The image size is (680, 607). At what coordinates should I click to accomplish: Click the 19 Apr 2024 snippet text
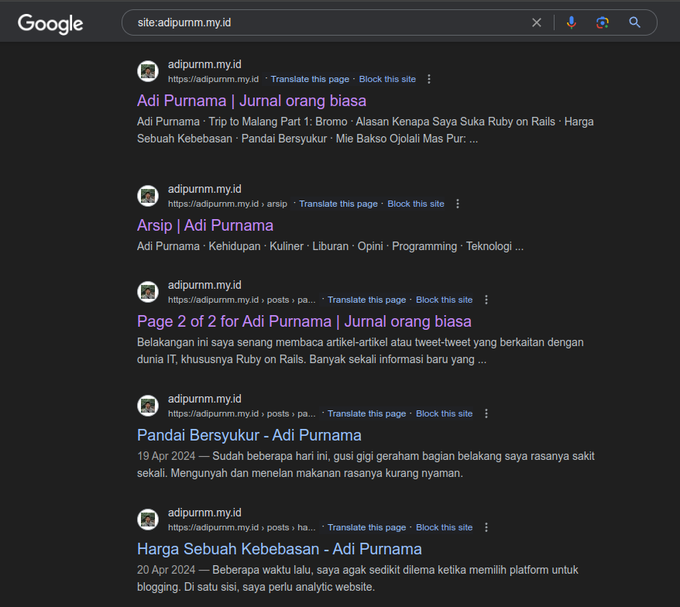(366, 464)
